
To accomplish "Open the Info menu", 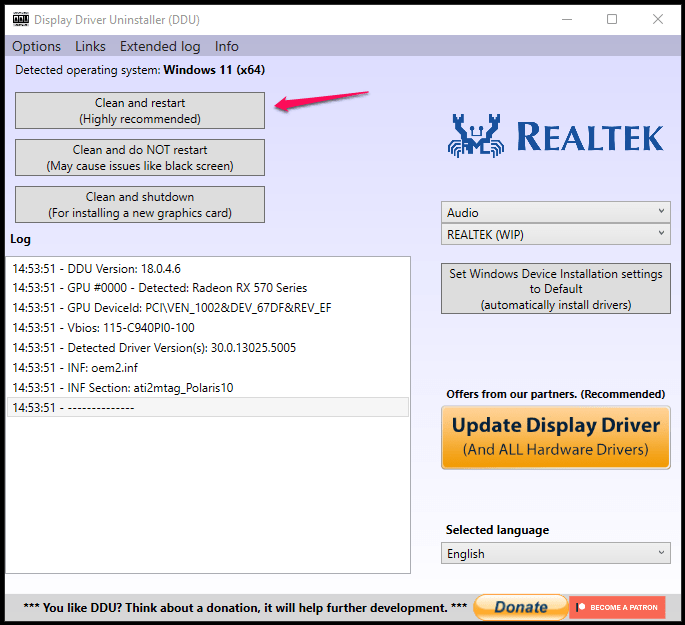I will [227, 46].
